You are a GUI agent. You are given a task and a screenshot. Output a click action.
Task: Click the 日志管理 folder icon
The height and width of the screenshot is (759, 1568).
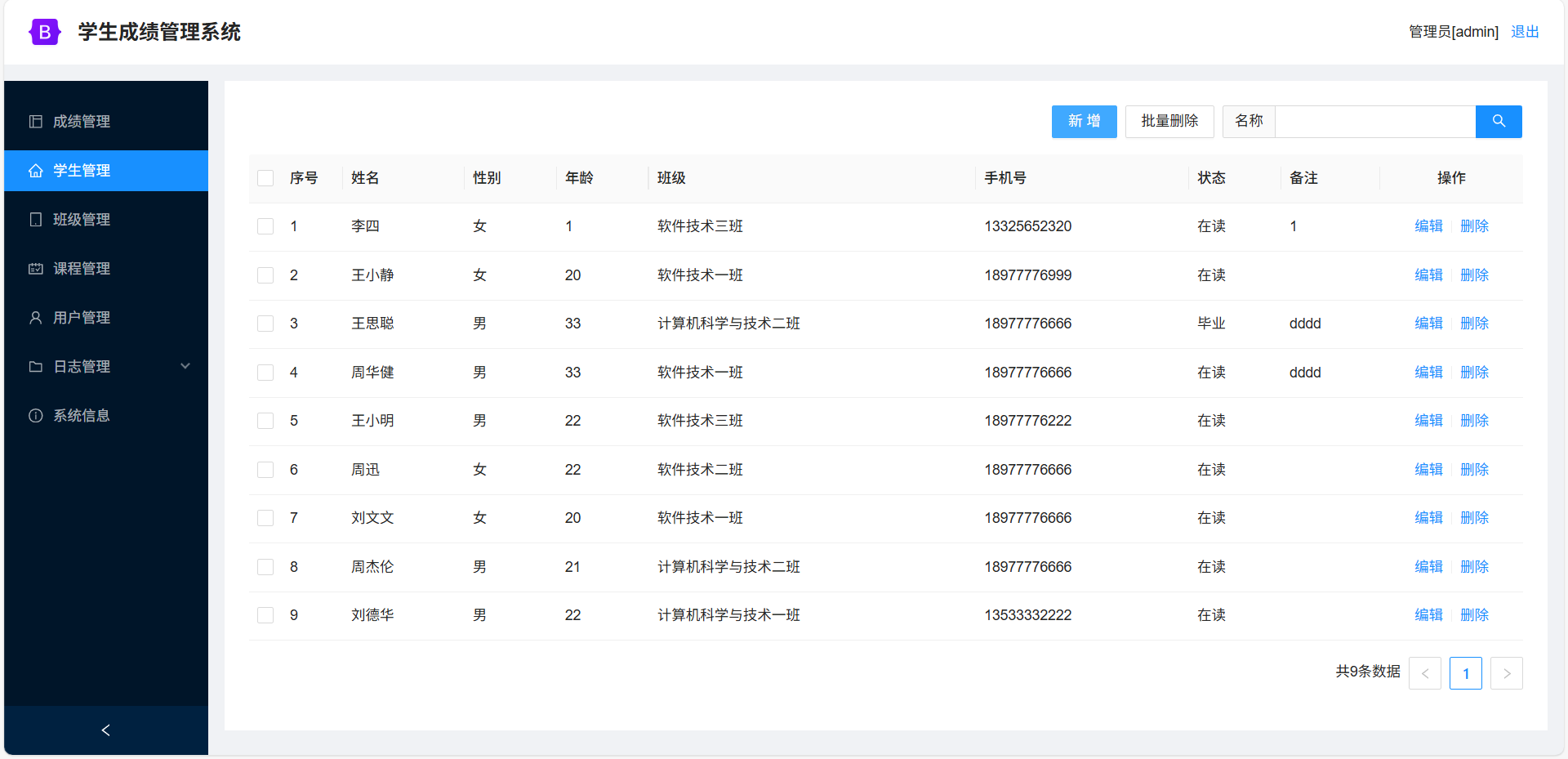pyautogui.click(x=36, y=366)
